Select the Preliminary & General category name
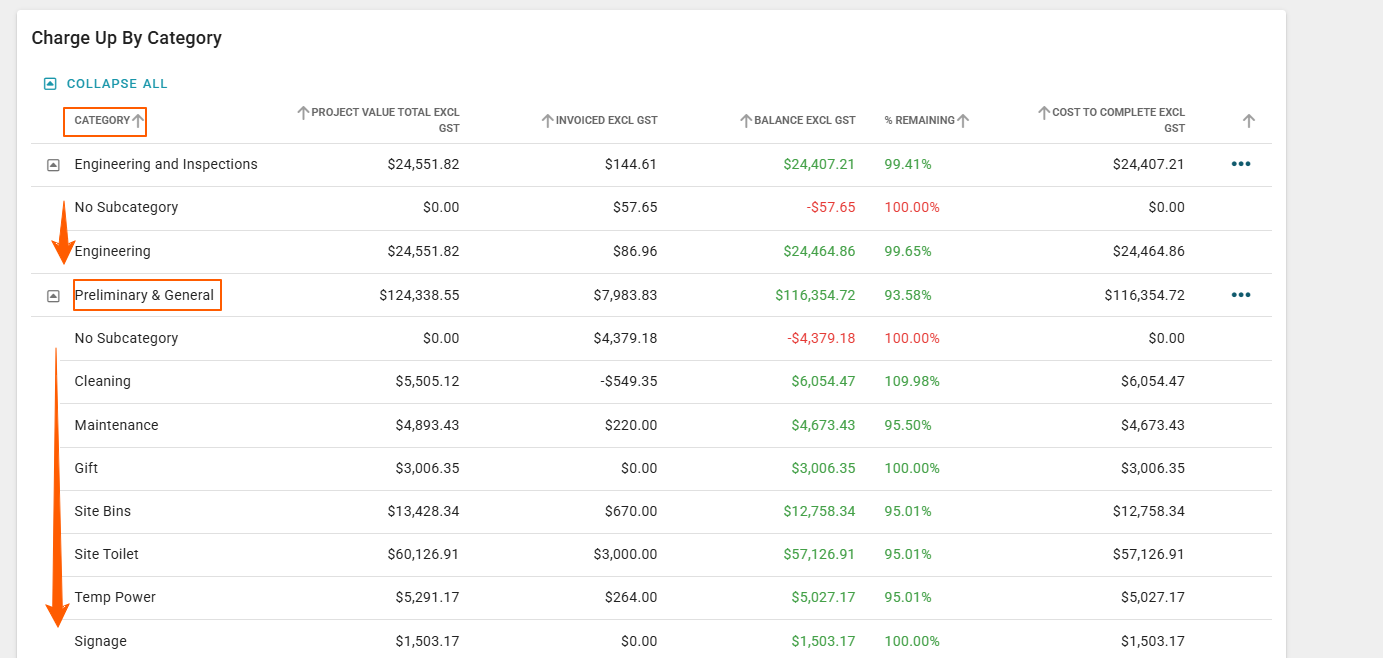Screen dimensions: 1383x658 (144, 295)
